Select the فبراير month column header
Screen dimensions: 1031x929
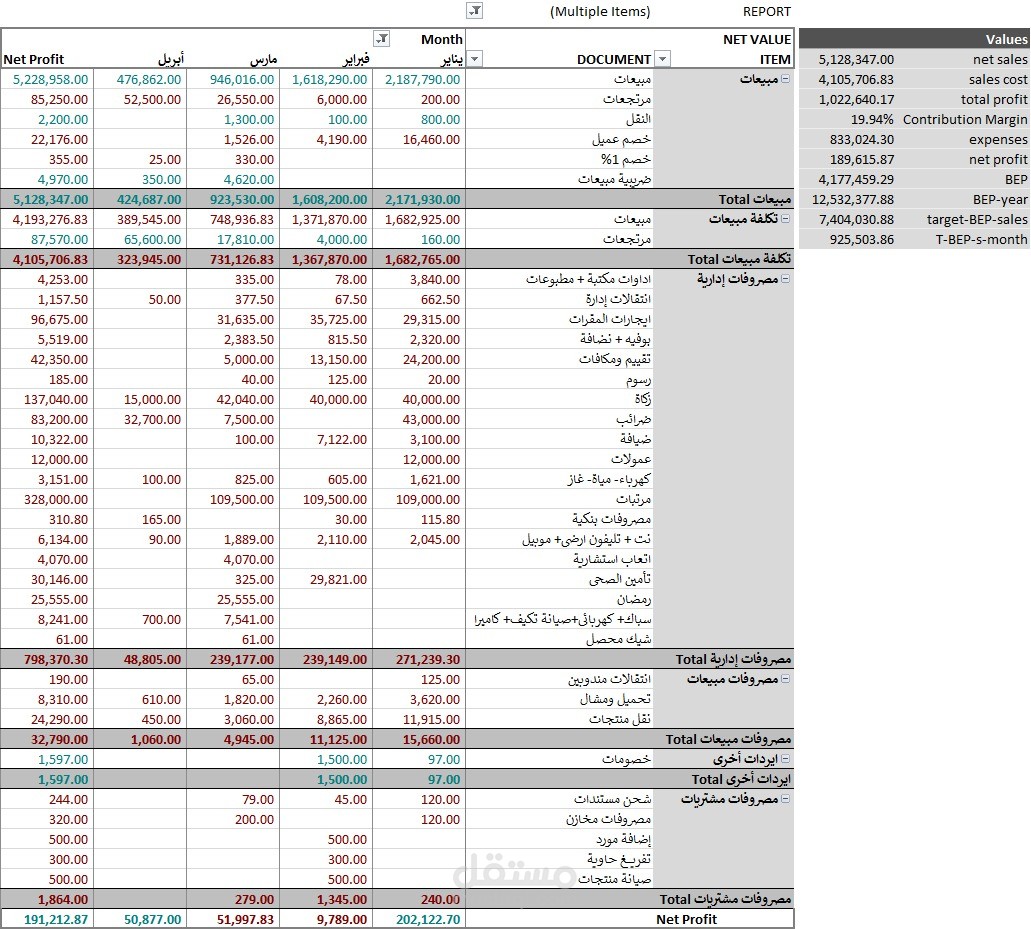pyautogui.click(x=356, y=59)
